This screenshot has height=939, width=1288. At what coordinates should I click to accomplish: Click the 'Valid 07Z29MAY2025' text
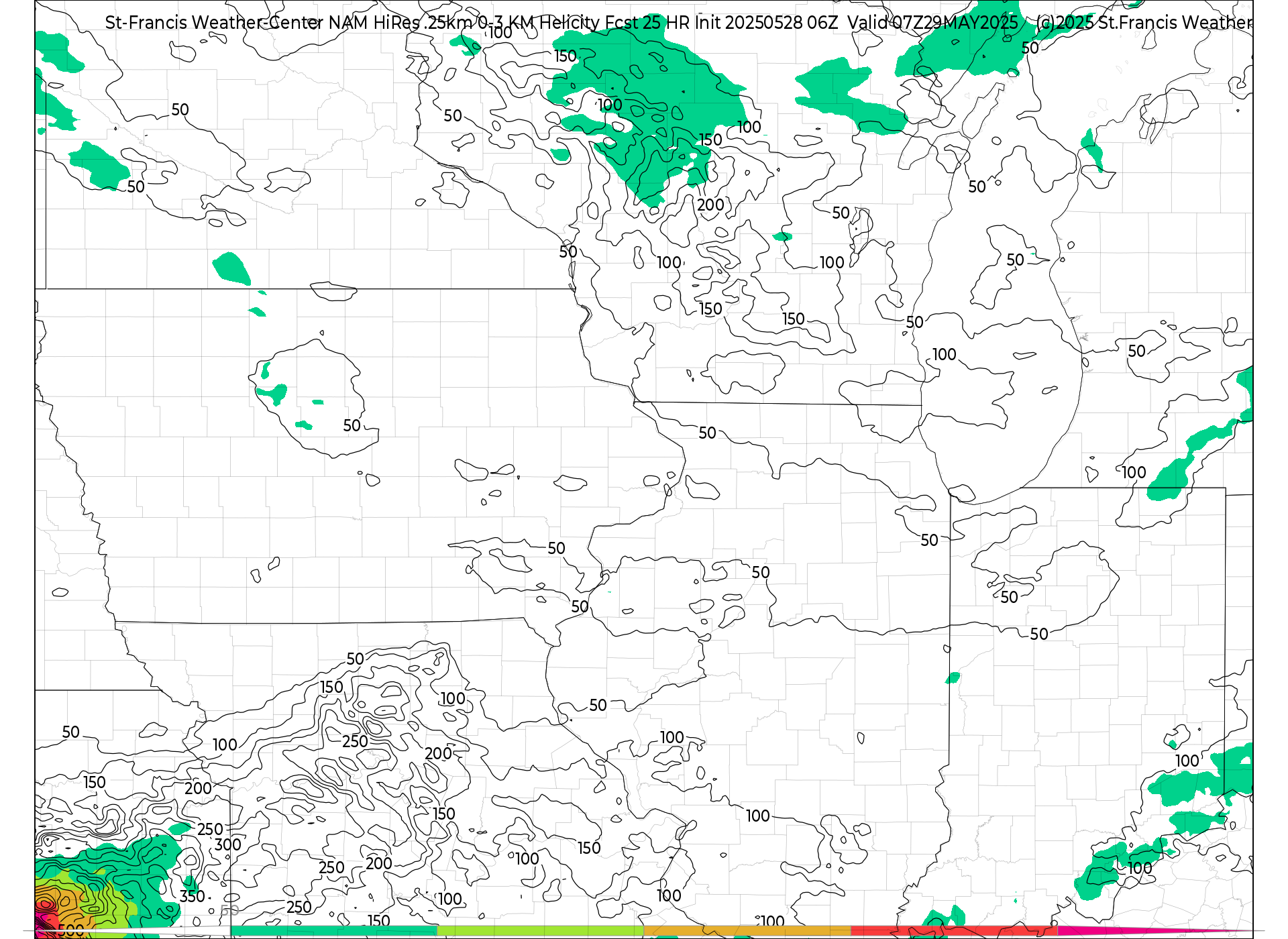(x=932, y=23)
